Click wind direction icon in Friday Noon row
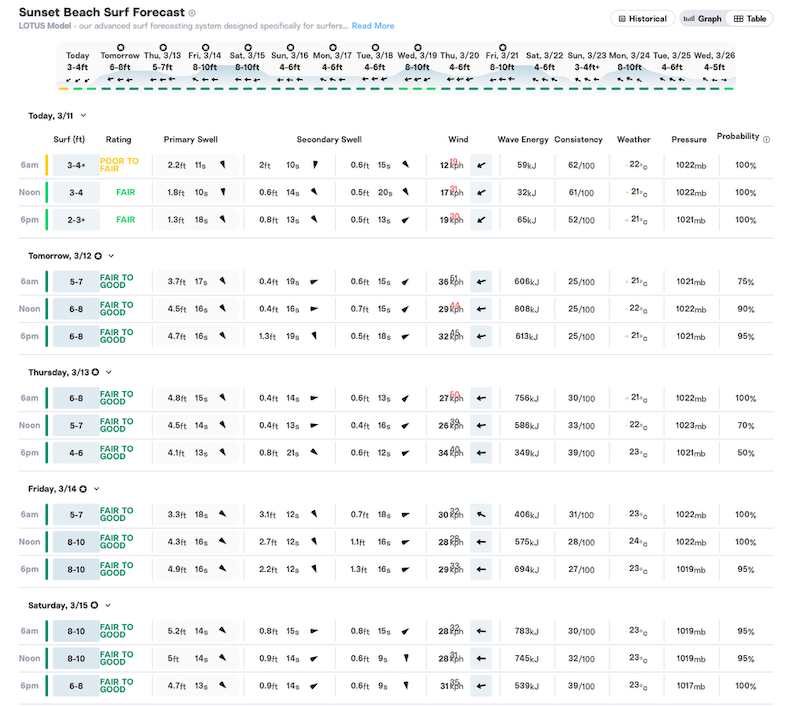 point(481,542)
